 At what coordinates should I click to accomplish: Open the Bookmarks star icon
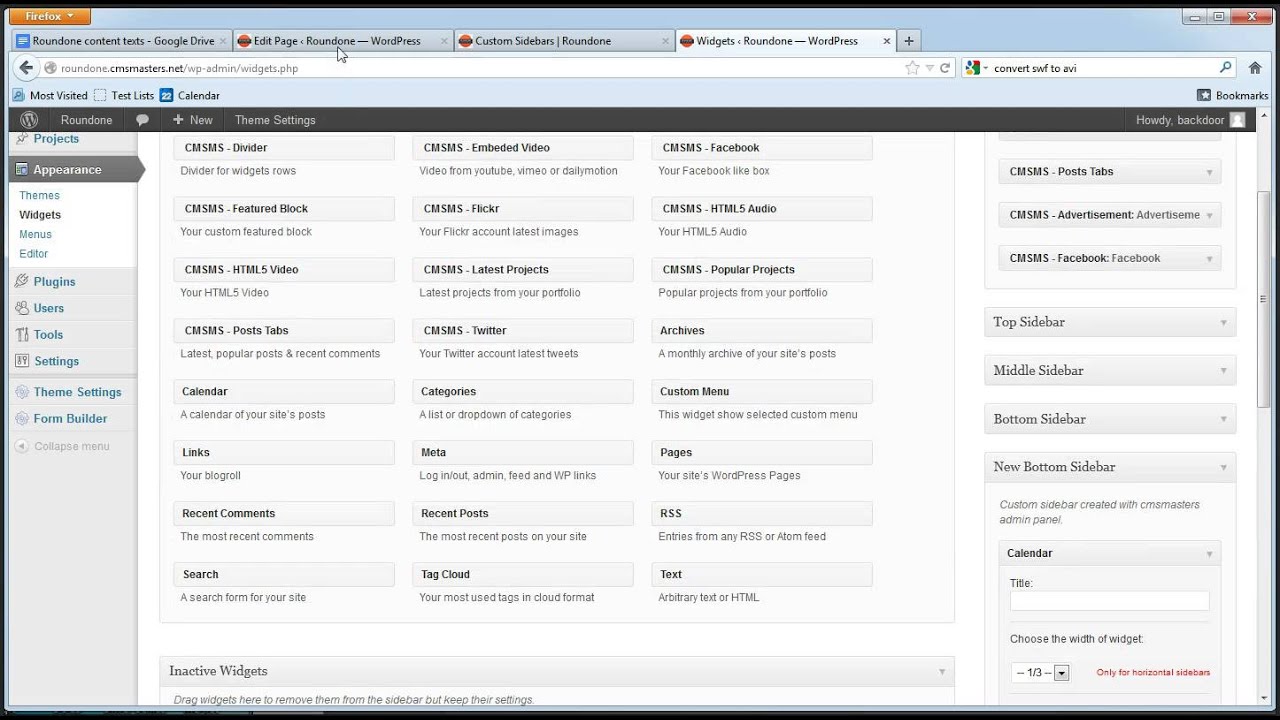click(x=1204, y=95)
